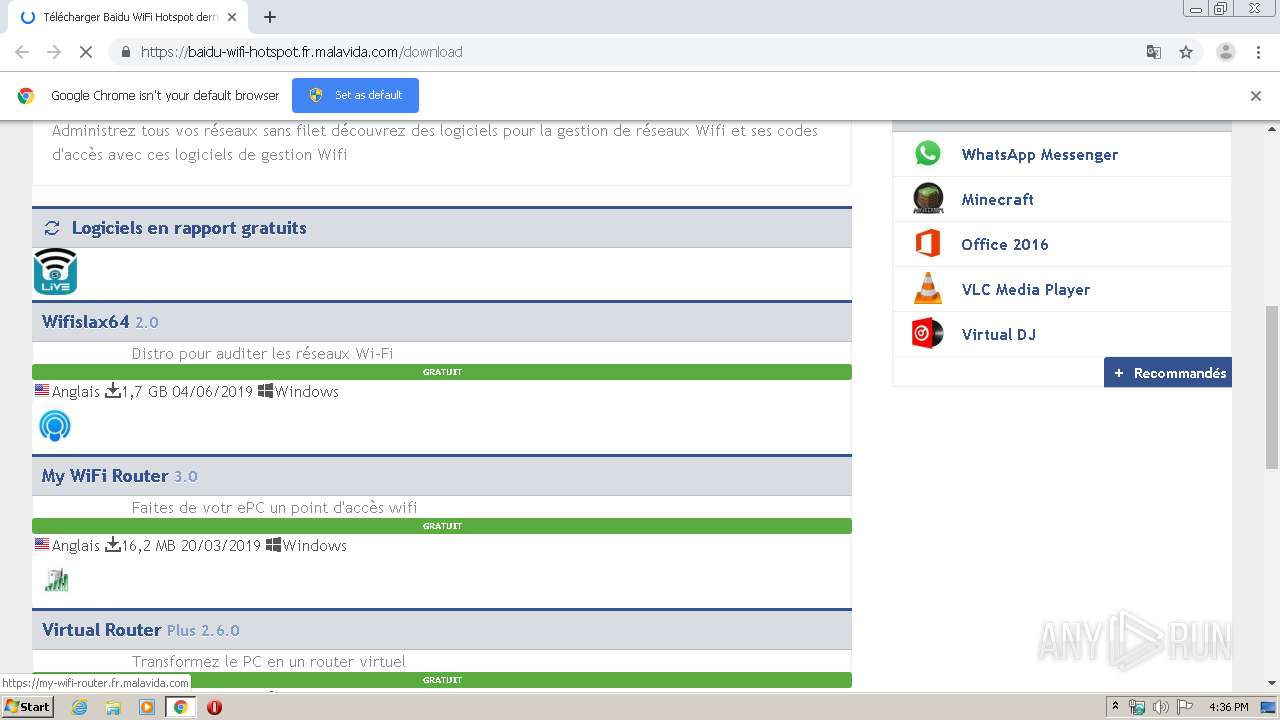The width and height of the screenshot is (1280, 720).
Task: Click the taskbar clock 4:36 PM
Action: [1229, 707]
